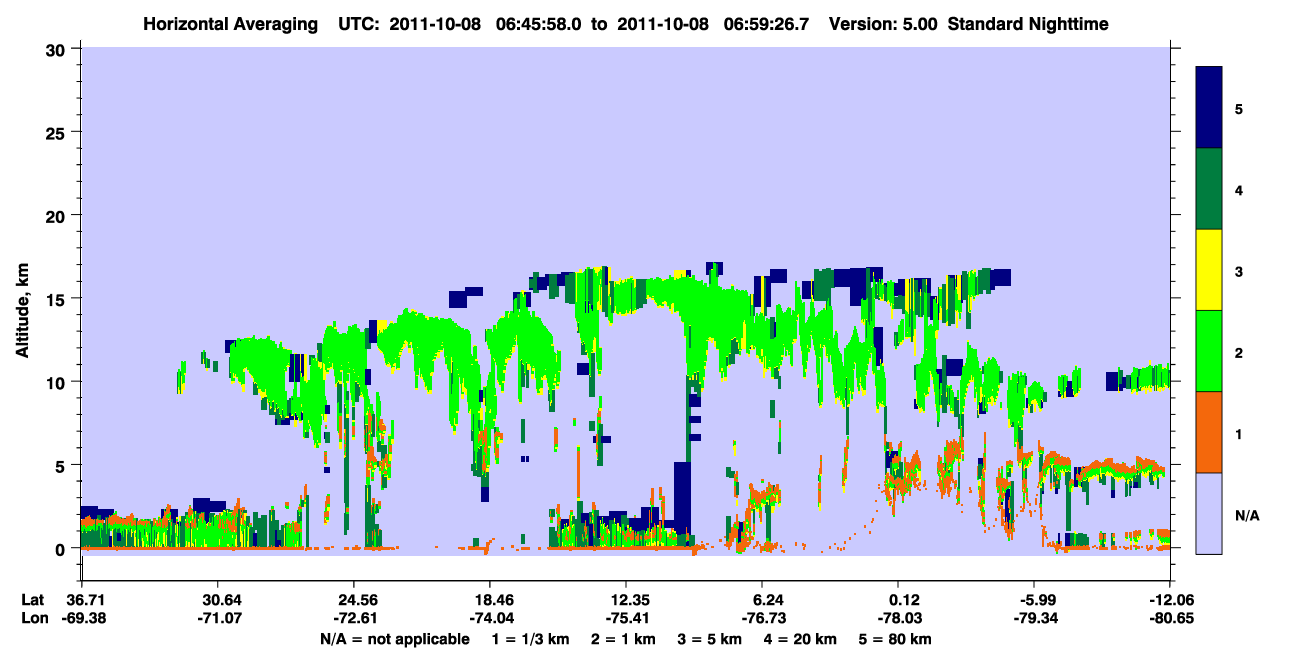Click the 'N/A = not applicable' legend text

395,639
